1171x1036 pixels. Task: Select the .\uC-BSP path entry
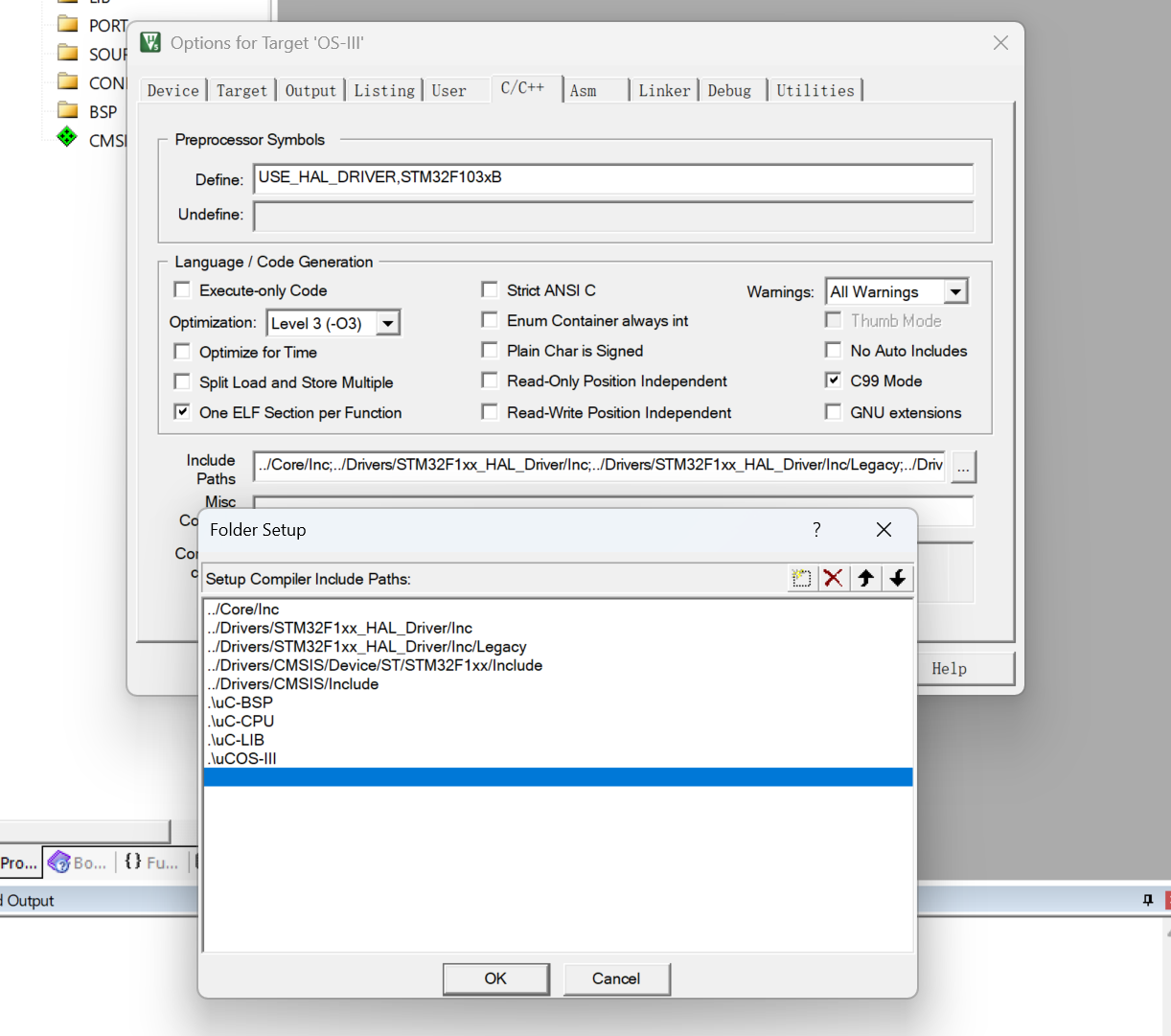click(558, 702)
